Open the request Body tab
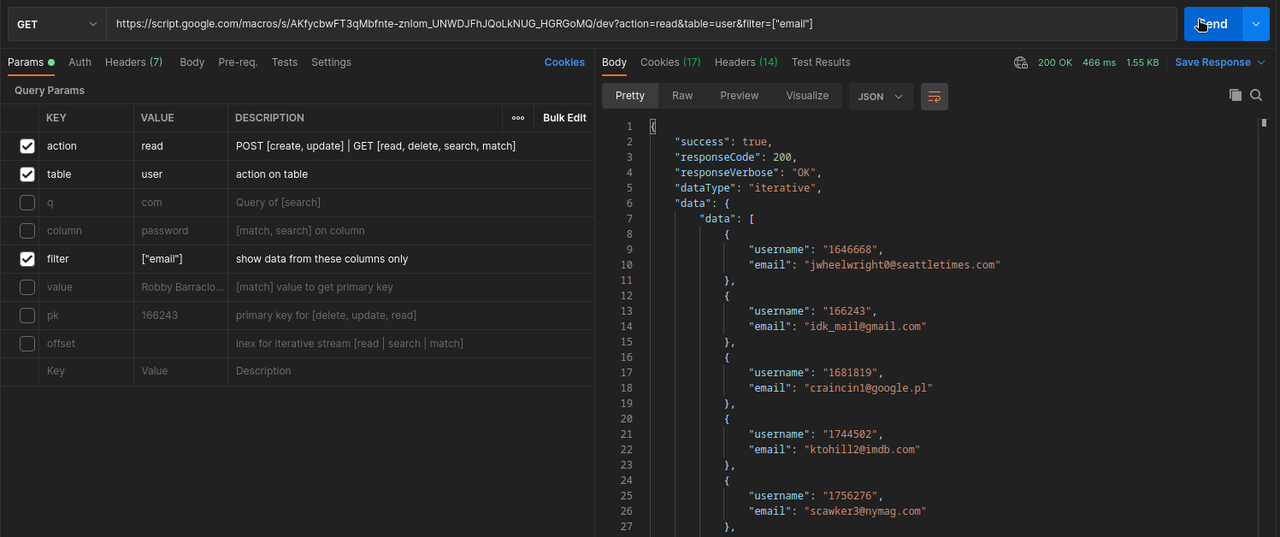The image size is (1280, 537). point(192,62)
